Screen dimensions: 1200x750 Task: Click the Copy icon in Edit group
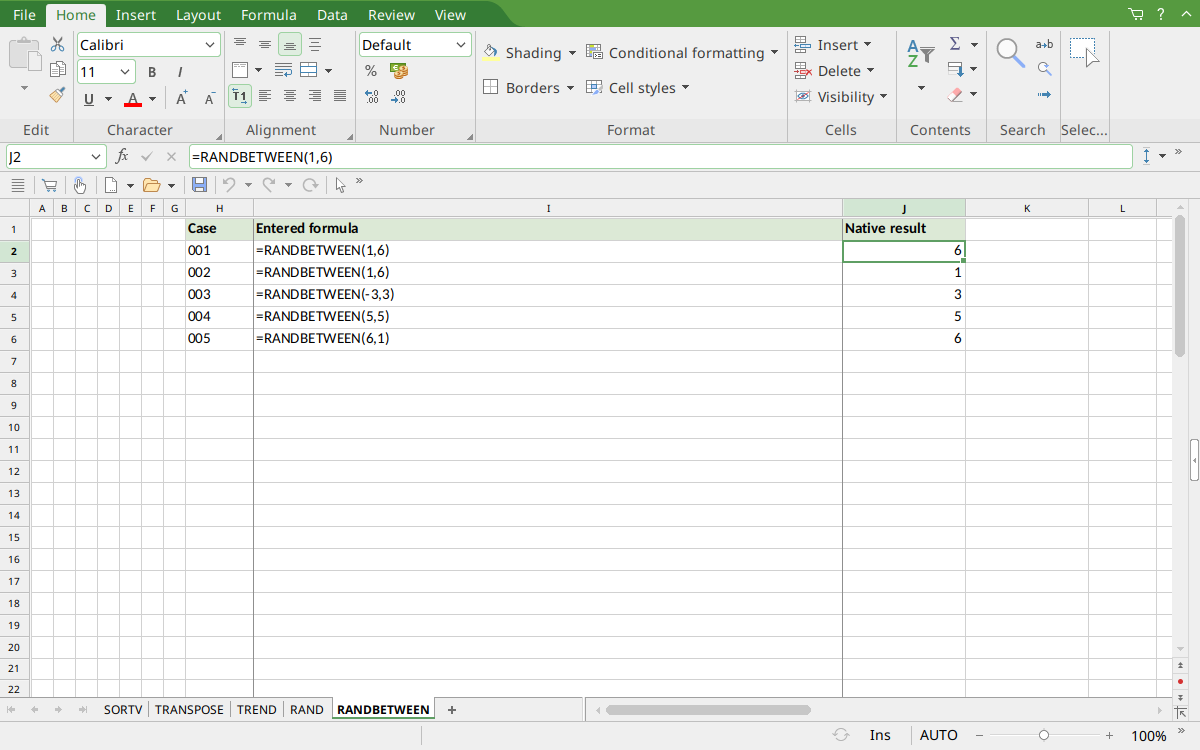[x=58, y=70]
